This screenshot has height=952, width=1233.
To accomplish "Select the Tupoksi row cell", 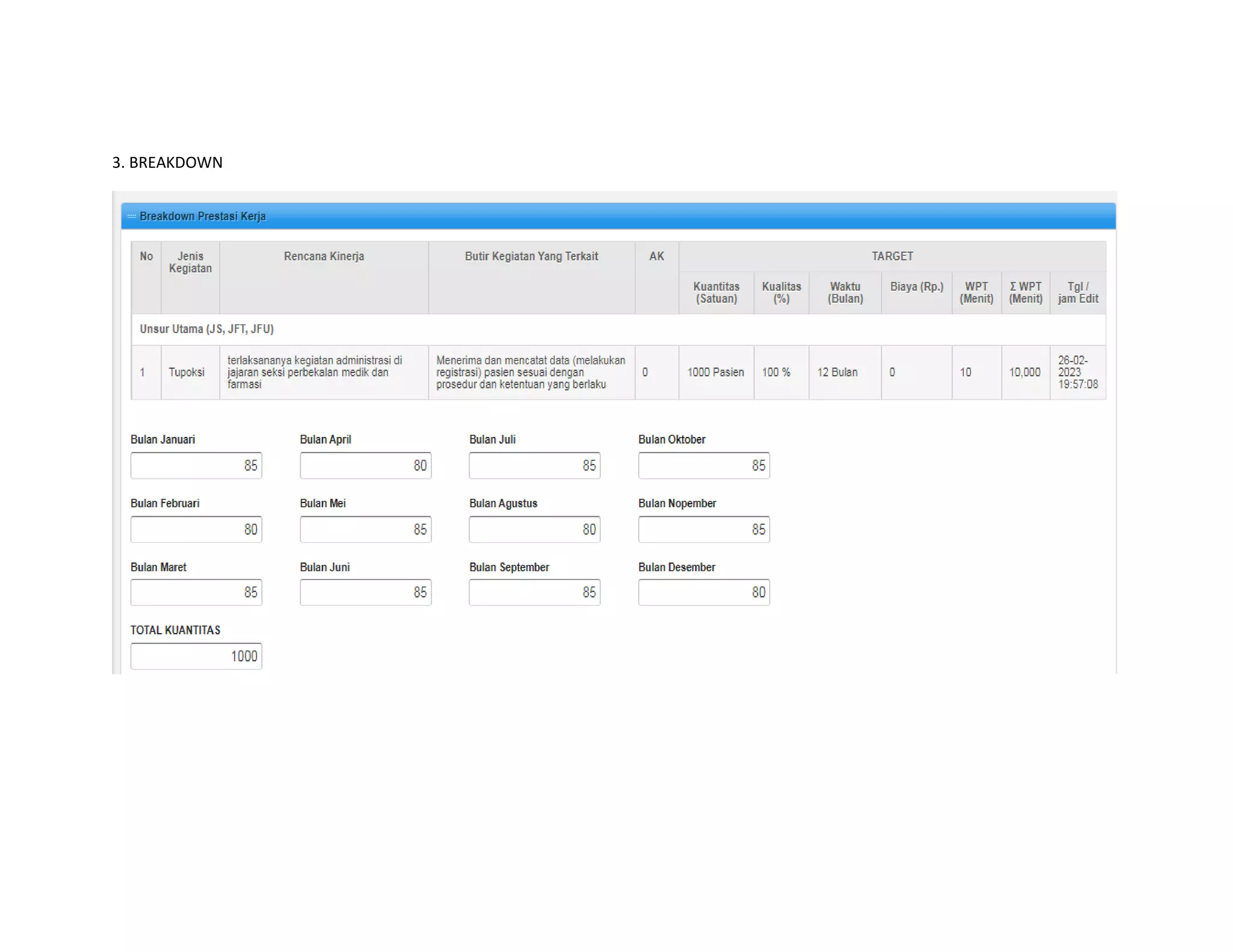I will pos(187,372).
